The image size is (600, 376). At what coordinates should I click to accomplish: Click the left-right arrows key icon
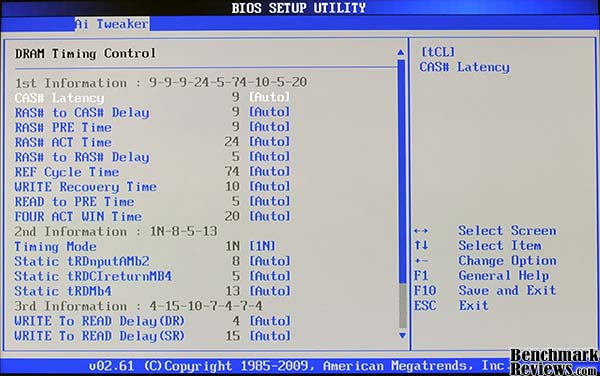(421, 231)
